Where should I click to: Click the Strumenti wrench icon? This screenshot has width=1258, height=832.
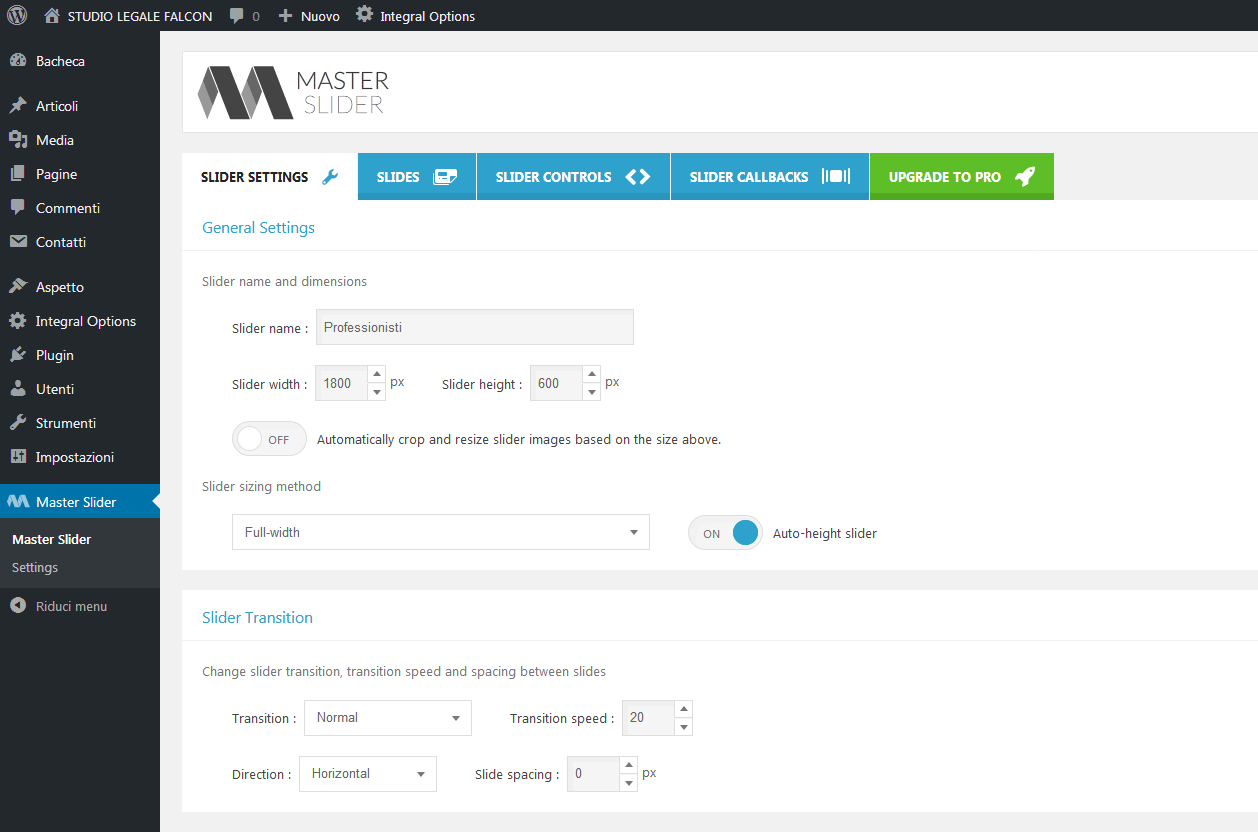click(18, 423)
